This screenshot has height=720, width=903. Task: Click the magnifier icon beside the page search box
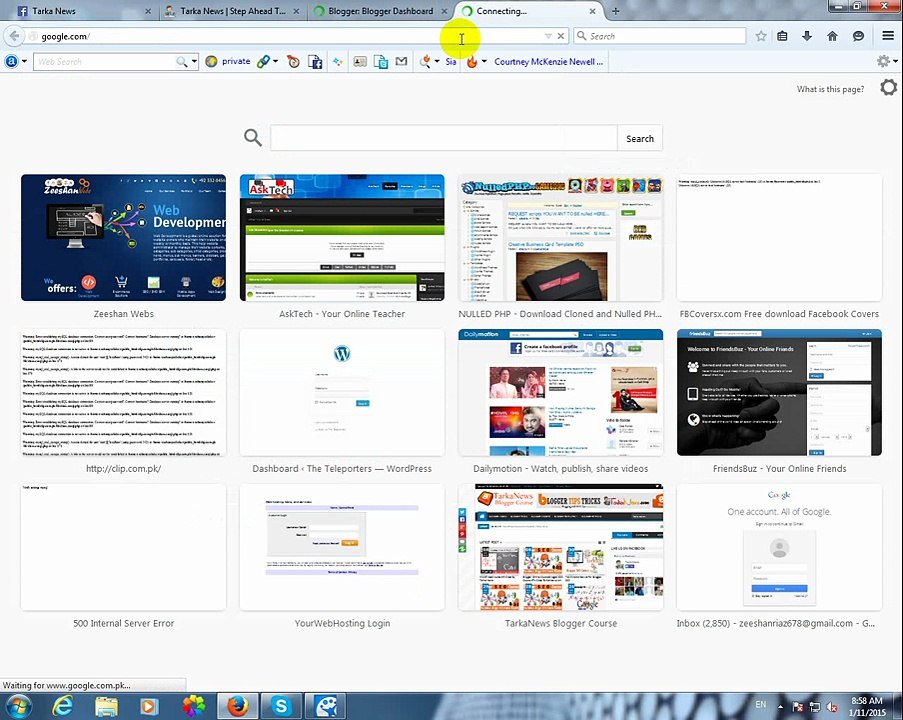coord(253,138)
